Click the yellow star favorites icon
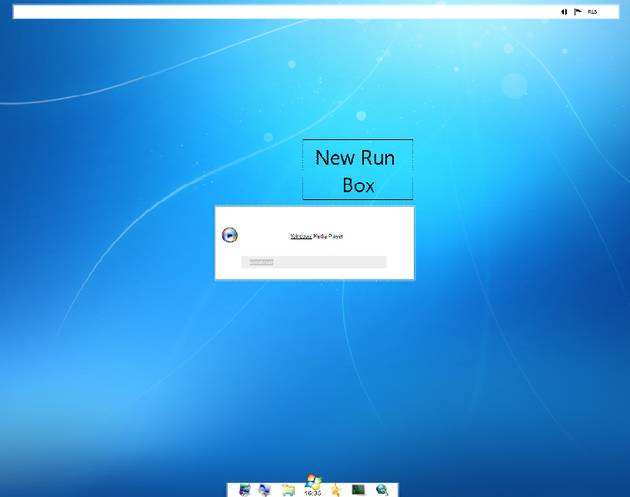This screenshot has height=497, width=630. pyautogui.click(x=336, y=489)
